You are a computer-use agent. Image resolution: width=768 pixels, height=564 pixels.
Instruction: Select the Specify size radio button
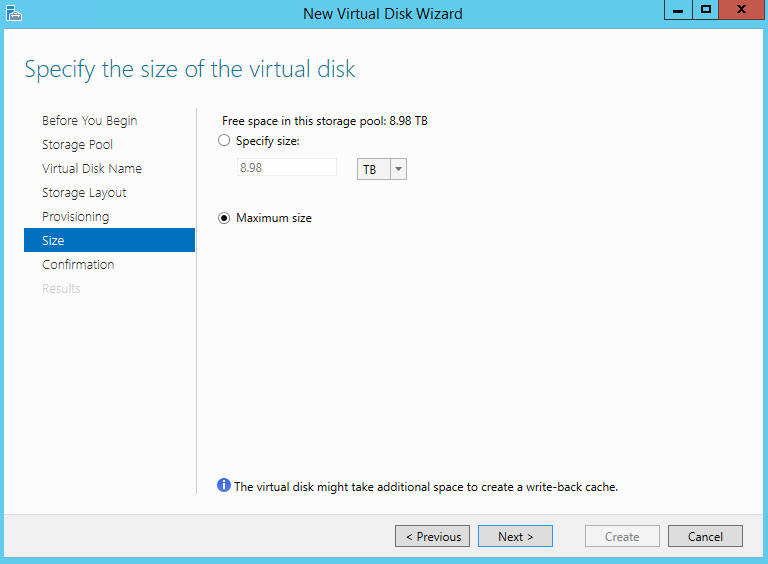pos(224,141)
